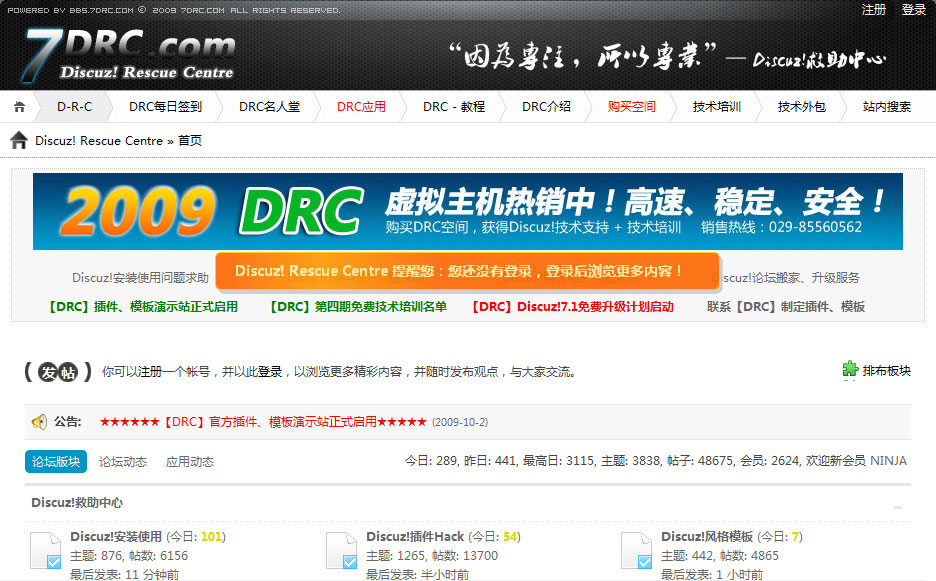
Task: Click the house icon beside breadcrumb
Action: (x=19, y=140)
